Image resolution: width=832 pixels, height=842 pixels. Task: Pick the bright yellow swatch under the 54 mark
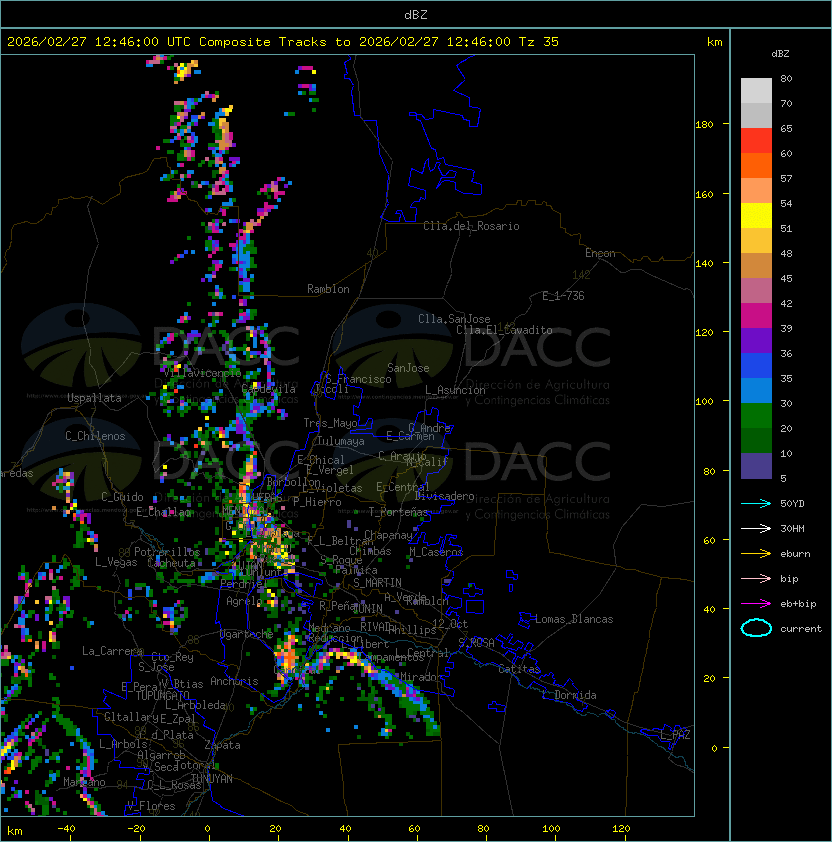click(x=756, y=216)
